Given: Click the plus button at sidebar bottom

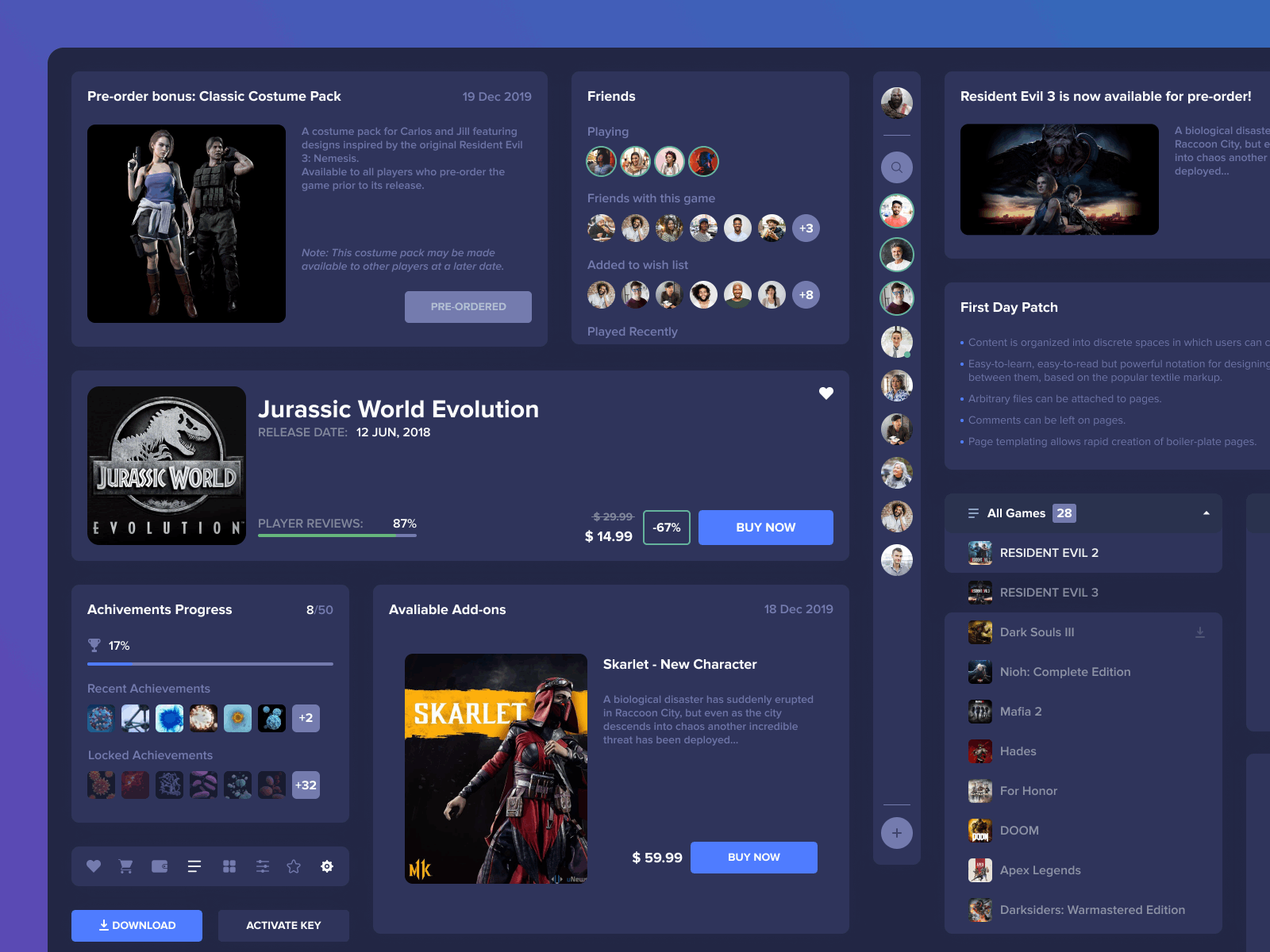Looking at the screenshot, I should (x=896, y=833).
